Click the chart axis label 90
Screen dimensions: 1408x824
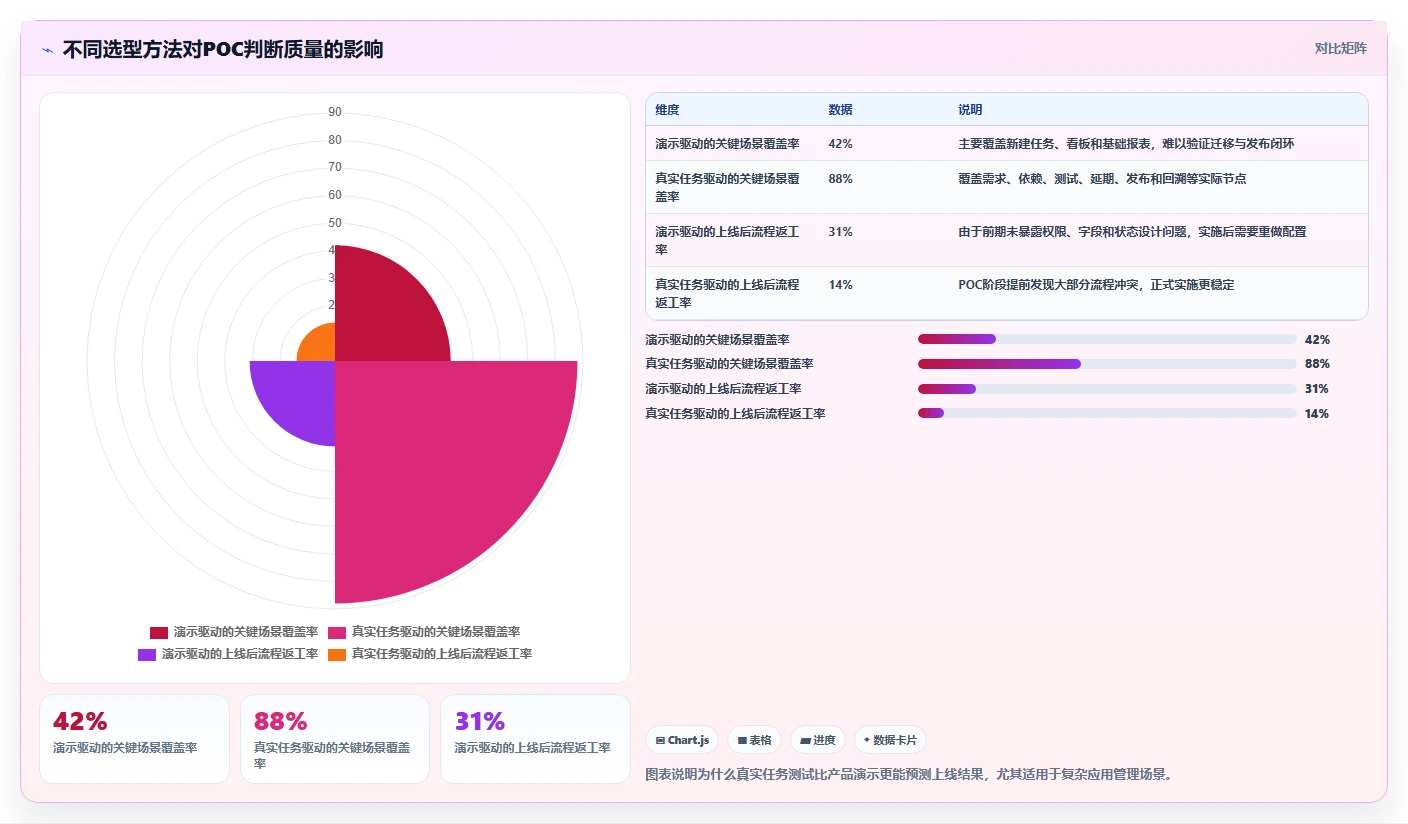[x=335, y=112]
